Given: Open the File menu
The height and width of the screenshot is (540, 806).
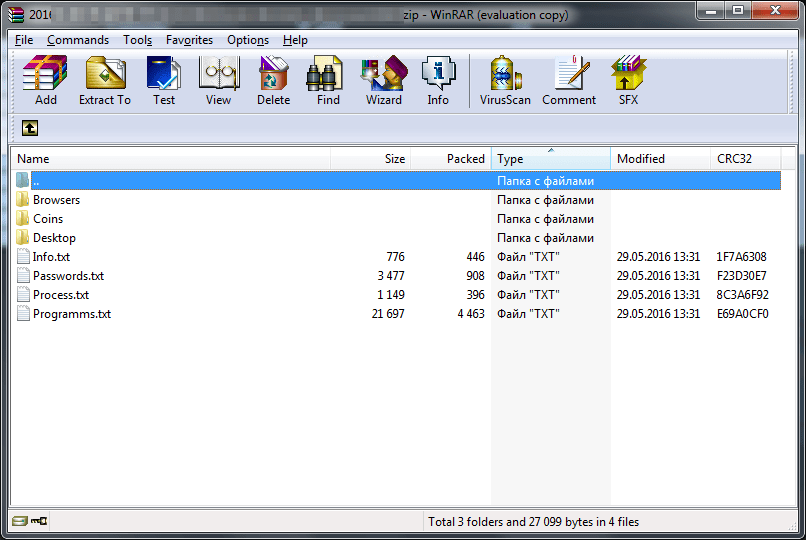Looking at the screenshot, I should [x=24, y=40].
